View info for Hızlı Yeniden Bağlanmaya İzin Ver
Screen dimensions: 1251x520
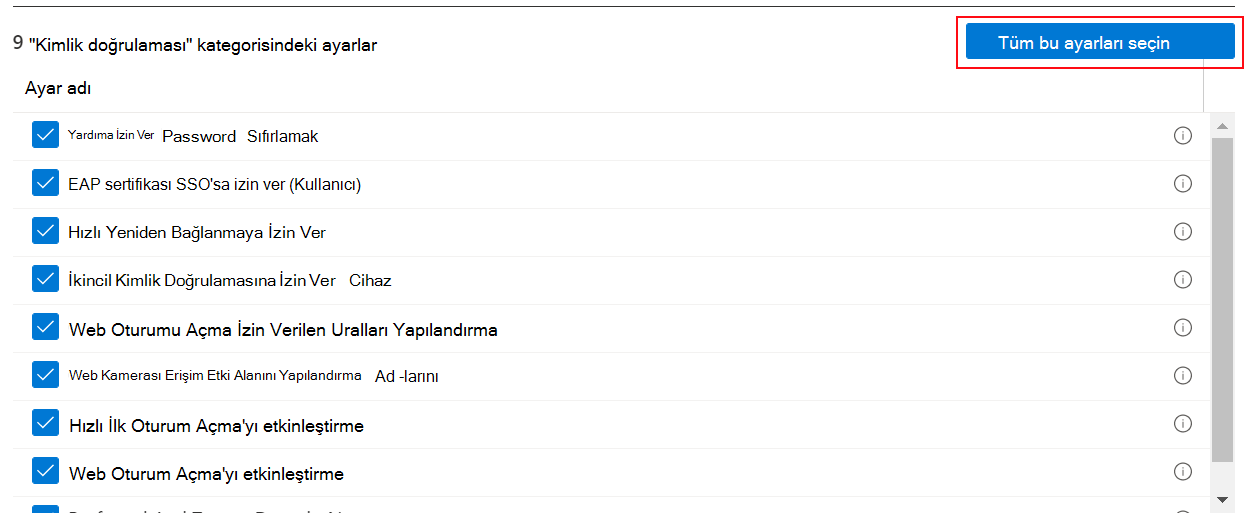1183,232
